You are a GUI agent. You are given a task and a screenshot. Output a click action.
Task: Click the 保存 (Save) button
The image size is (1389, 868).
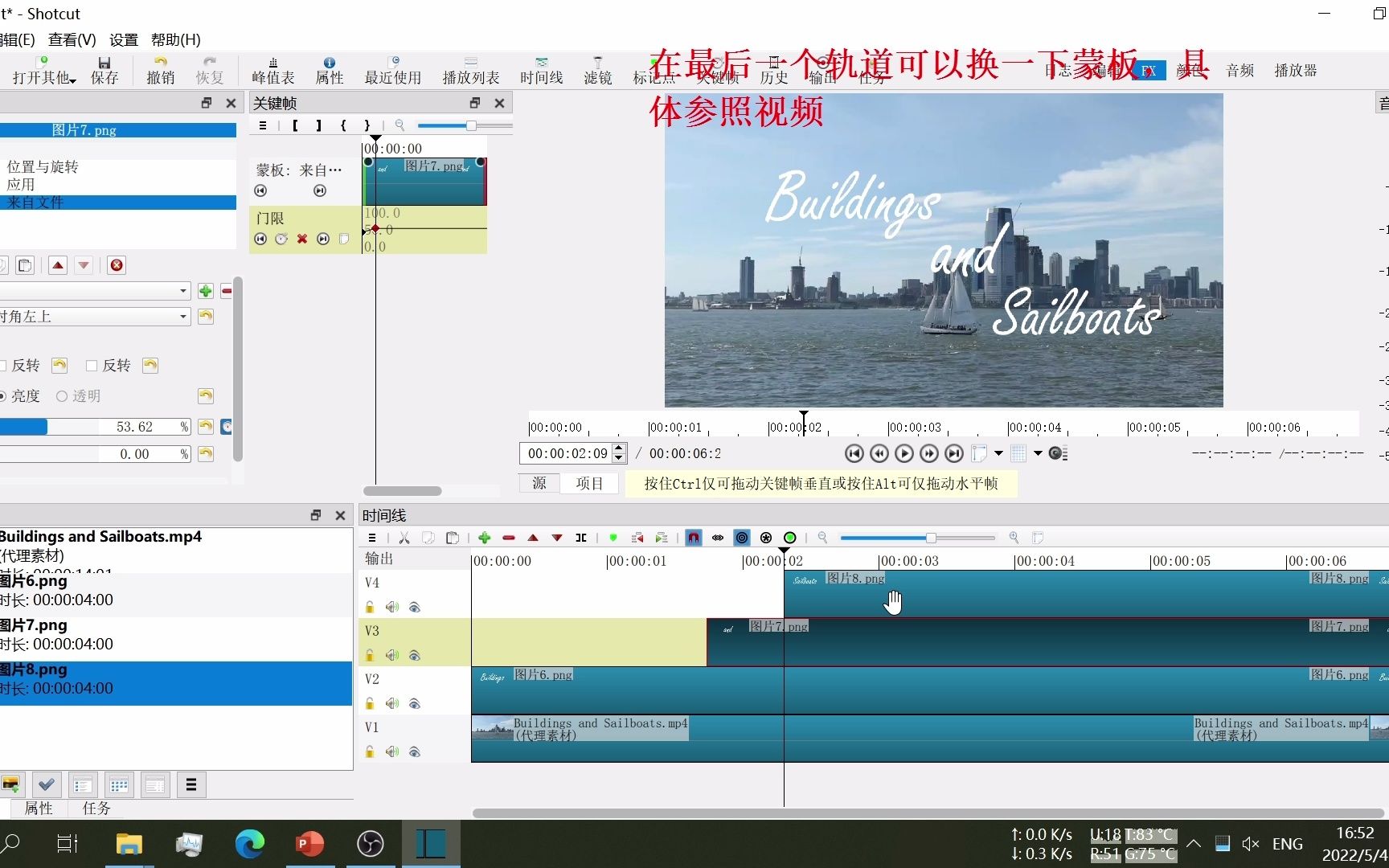104,70
